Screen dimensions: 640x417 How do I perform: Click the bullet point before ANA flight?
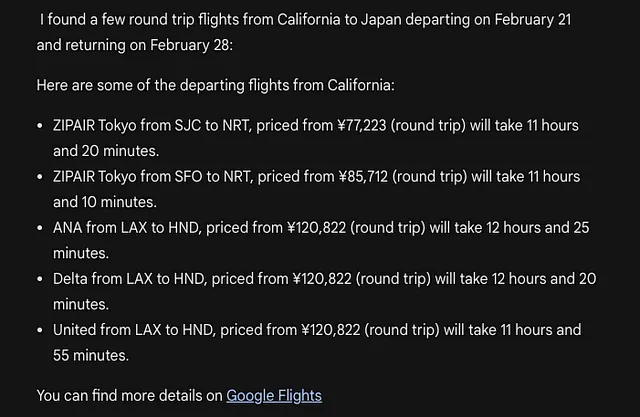pos(40,228)
